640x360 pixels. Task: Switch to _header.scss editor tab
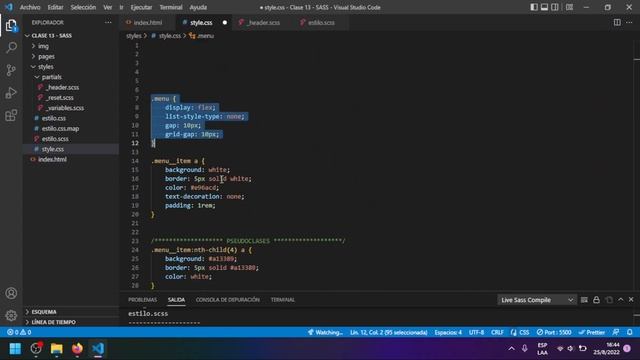(264, 22)
